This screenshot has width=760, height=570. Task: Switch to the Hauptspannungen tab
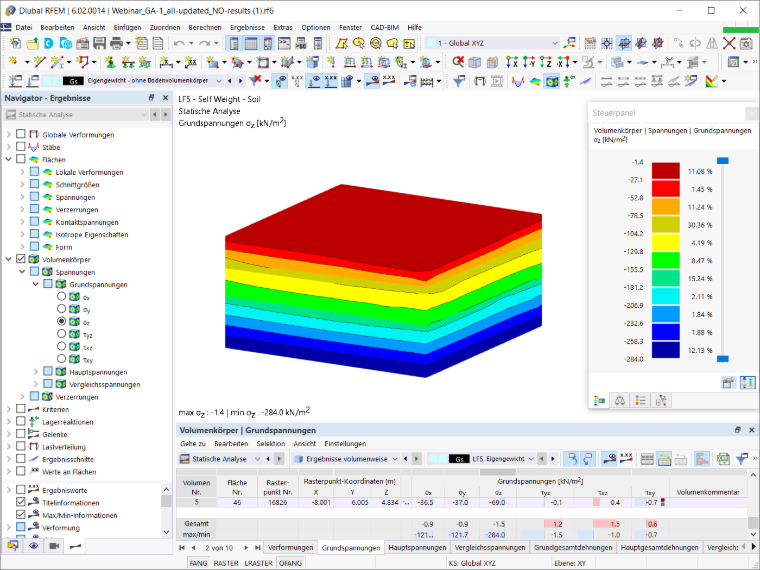pos(417,547)
